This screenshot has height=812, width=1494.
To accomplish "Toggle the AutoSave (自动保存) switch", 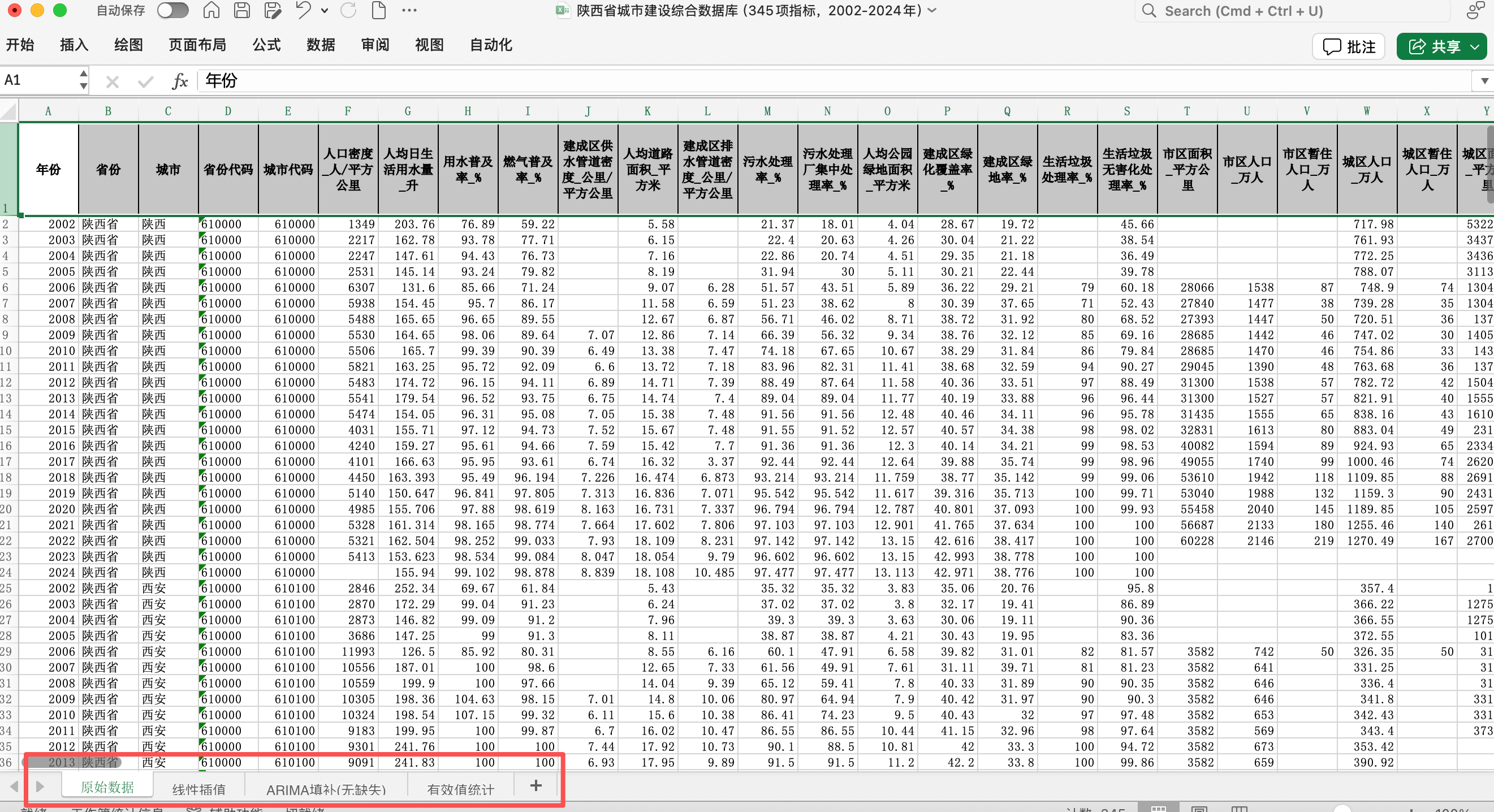I will click(172, 10).
